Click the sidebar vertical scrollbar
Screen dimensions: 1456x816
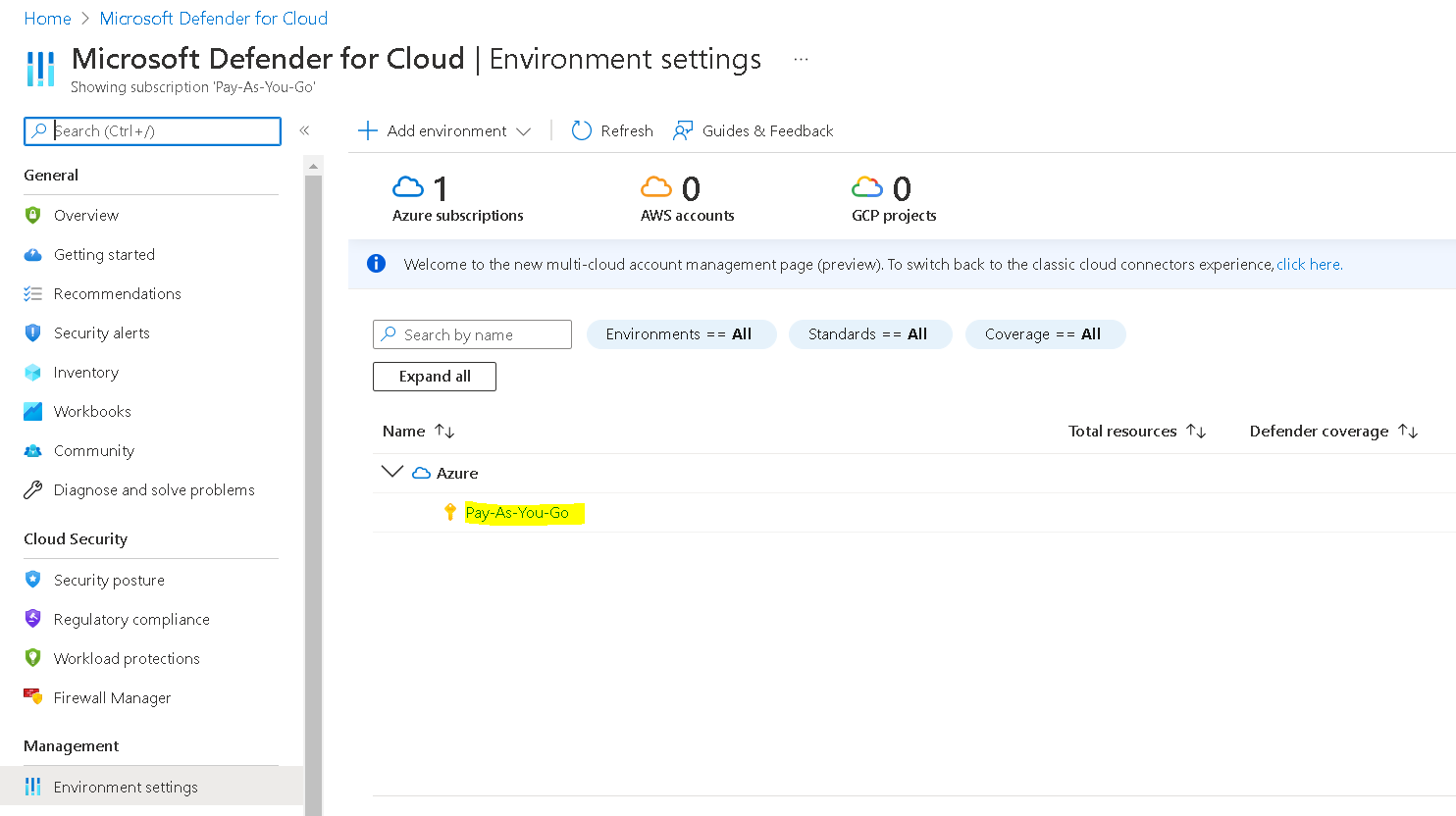click(314, 495)
